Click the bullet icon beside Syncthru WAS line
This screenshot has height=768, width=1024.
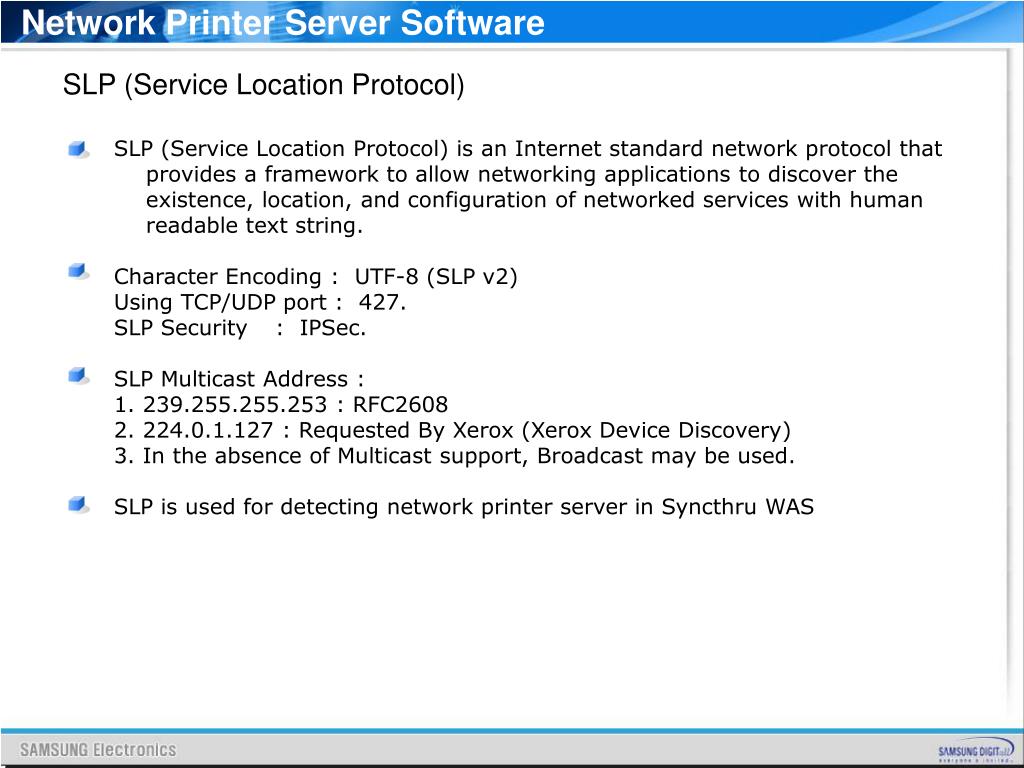(x=78, y=504)
